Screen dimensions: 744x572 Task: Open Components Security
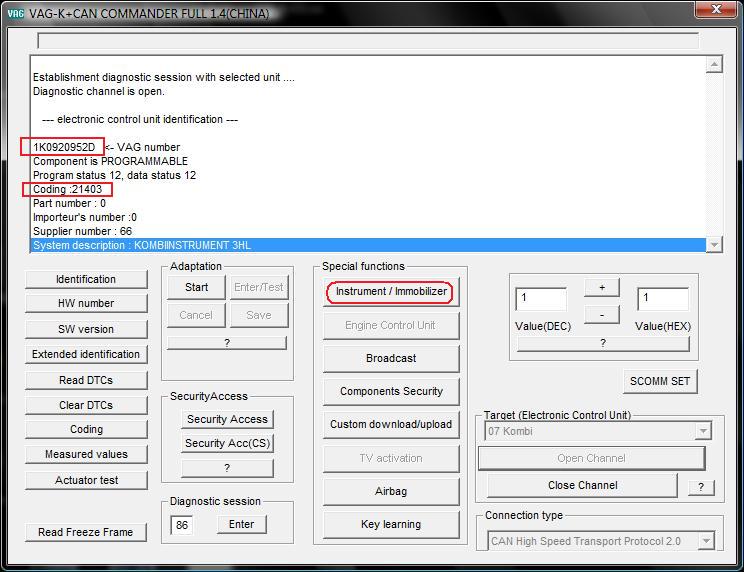click(x=391, y=392)
